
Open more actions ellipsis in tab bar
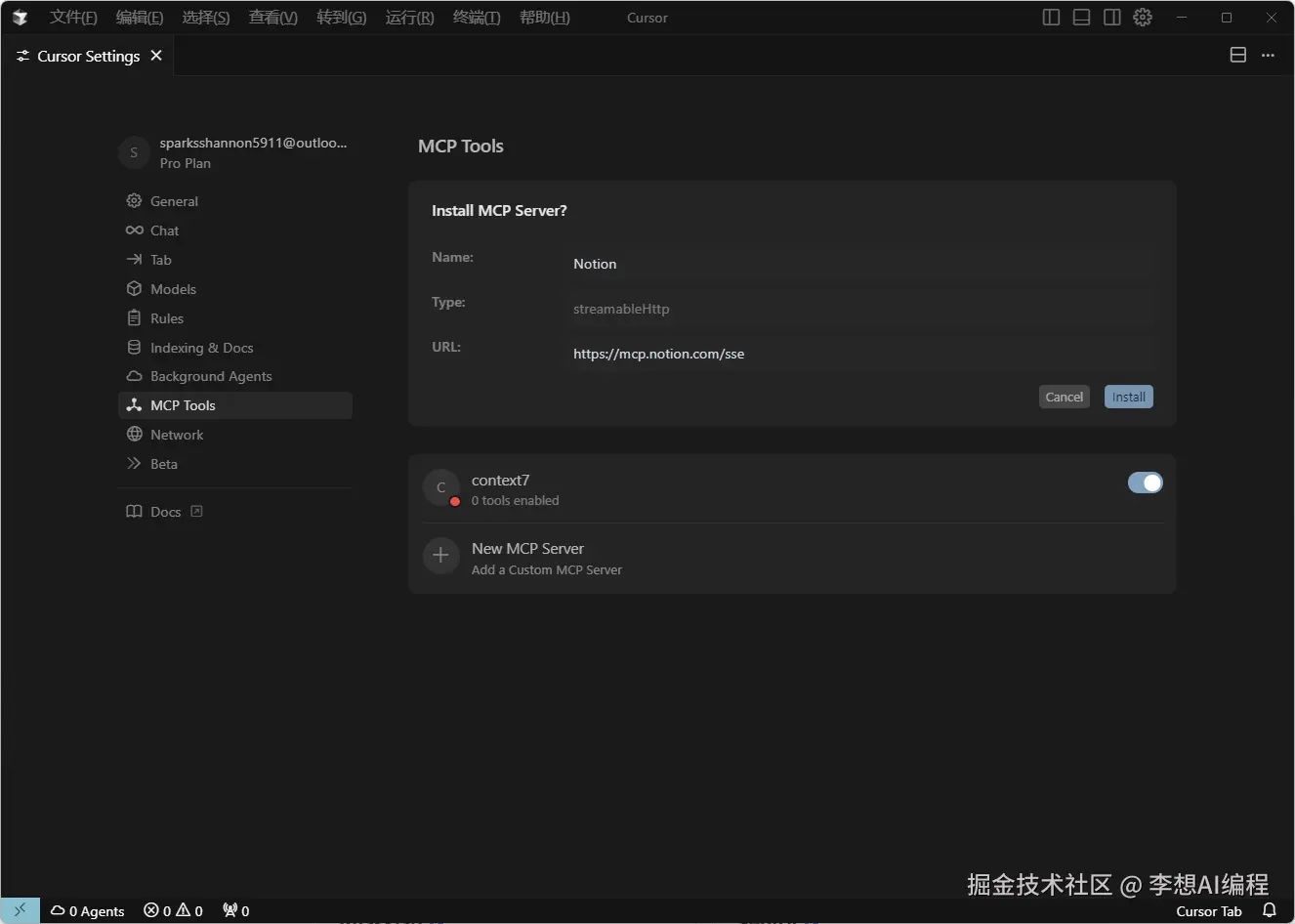coord(1268,56)
